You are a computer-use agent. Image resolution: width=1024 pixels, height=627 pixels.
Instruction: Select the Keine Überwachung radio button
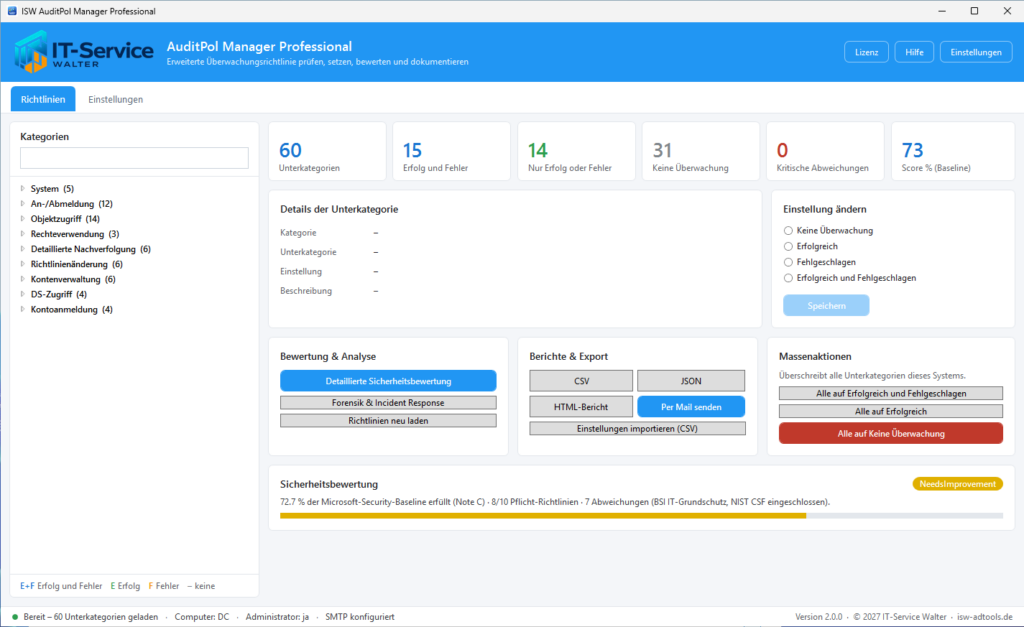788,231
